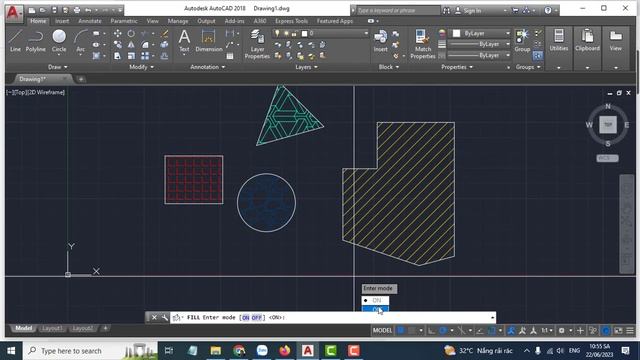Click the Move tool in Modify panel
Screen dimensions: 640x360
[118, 33]
